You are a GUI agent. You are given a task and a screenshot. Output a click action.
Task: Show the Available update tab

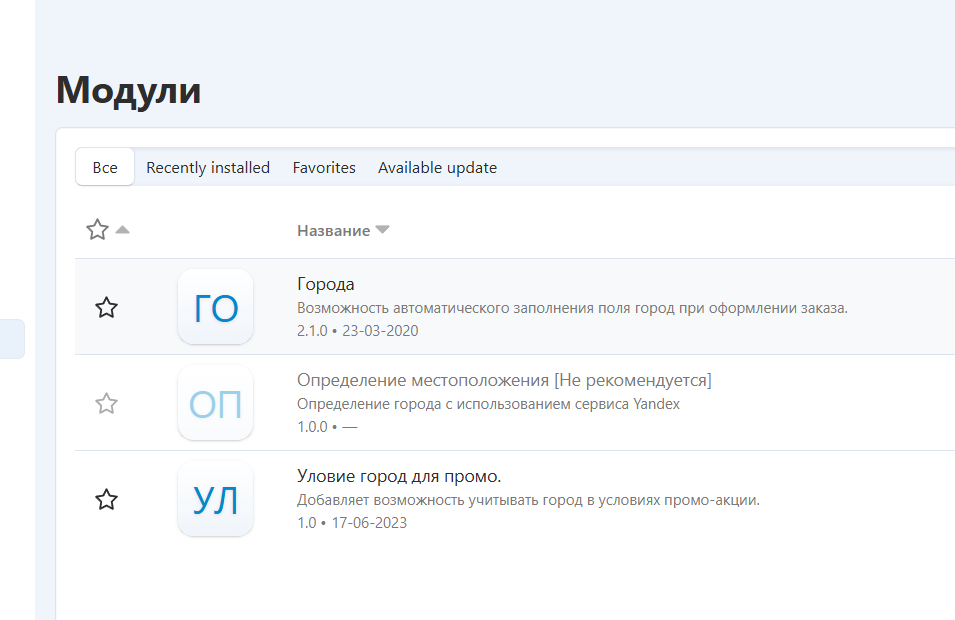437,168
